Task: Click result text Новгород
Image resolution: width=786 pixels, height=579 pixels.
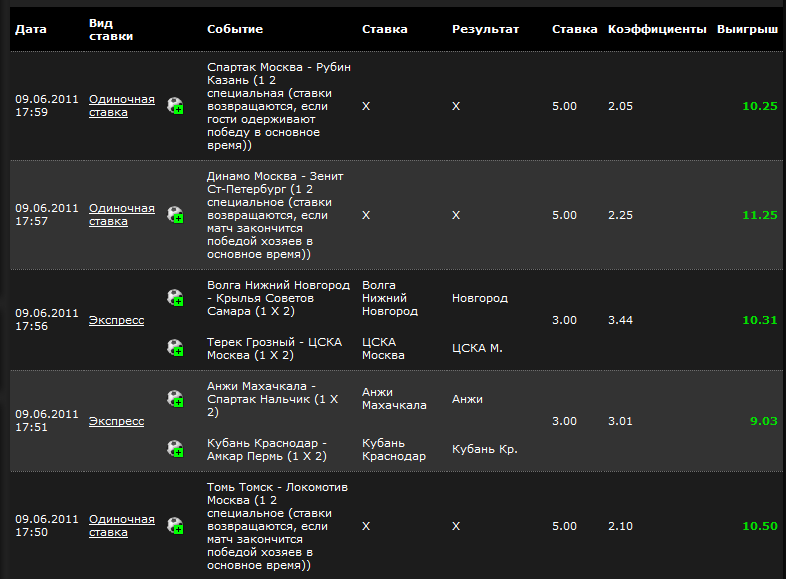Action: tap(480, 298)
